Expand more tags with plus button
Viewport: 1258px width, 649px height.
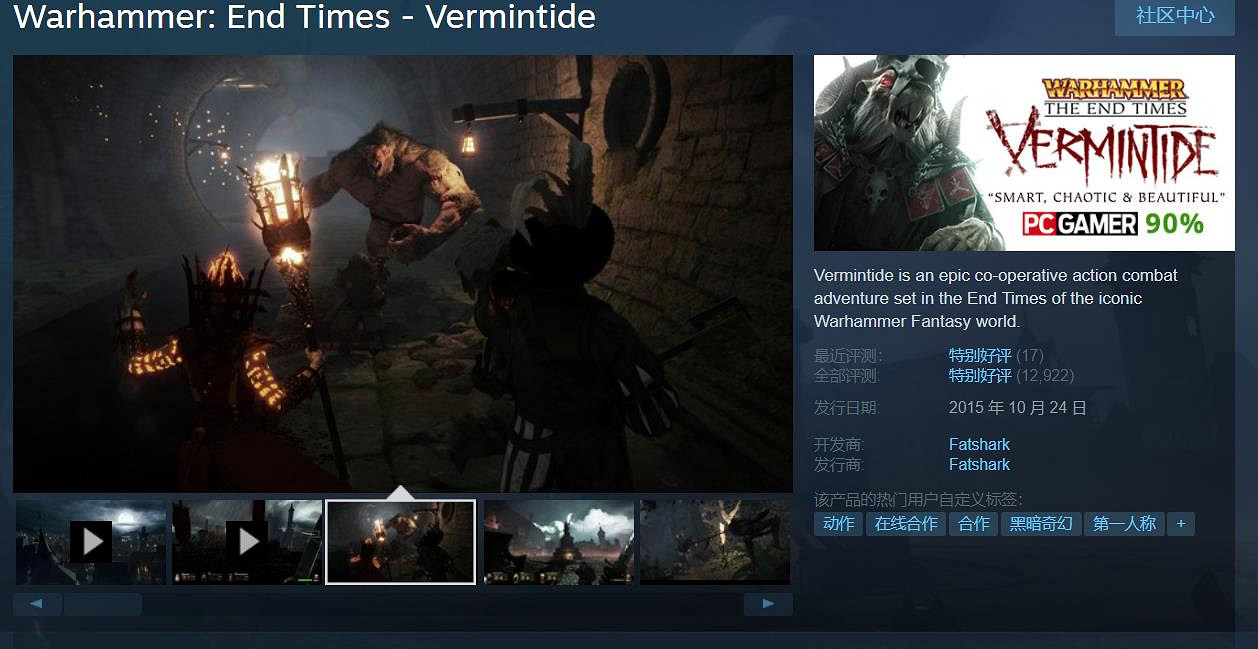tap(1181, 524)
